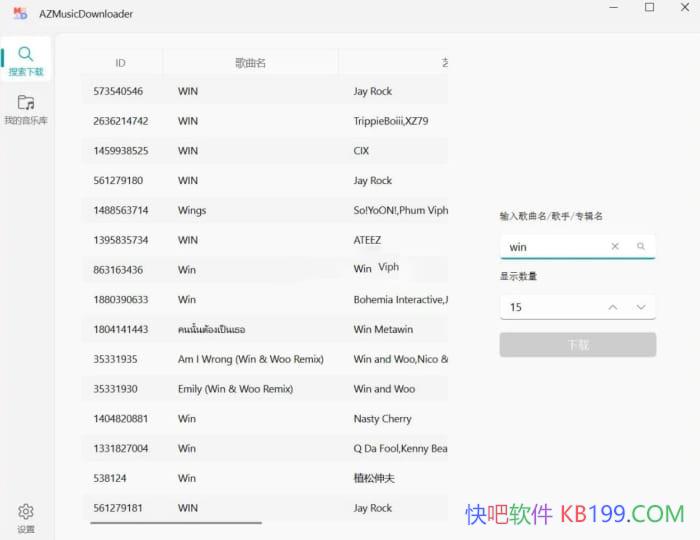Viewport: 700px width, 540px height.
Task: Select the Wings song row
Action: coord(265,210)
